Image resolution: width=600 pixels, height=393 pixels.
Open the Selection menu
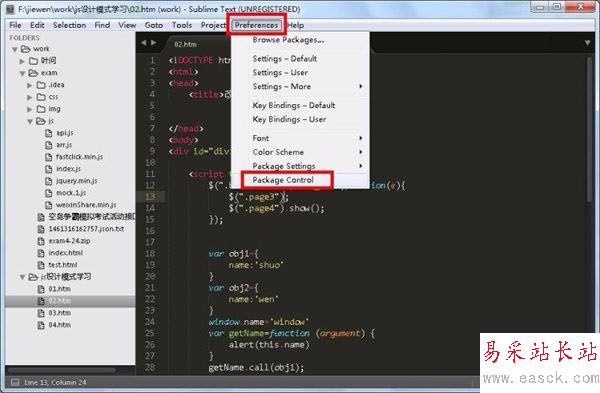pos(69,25)
